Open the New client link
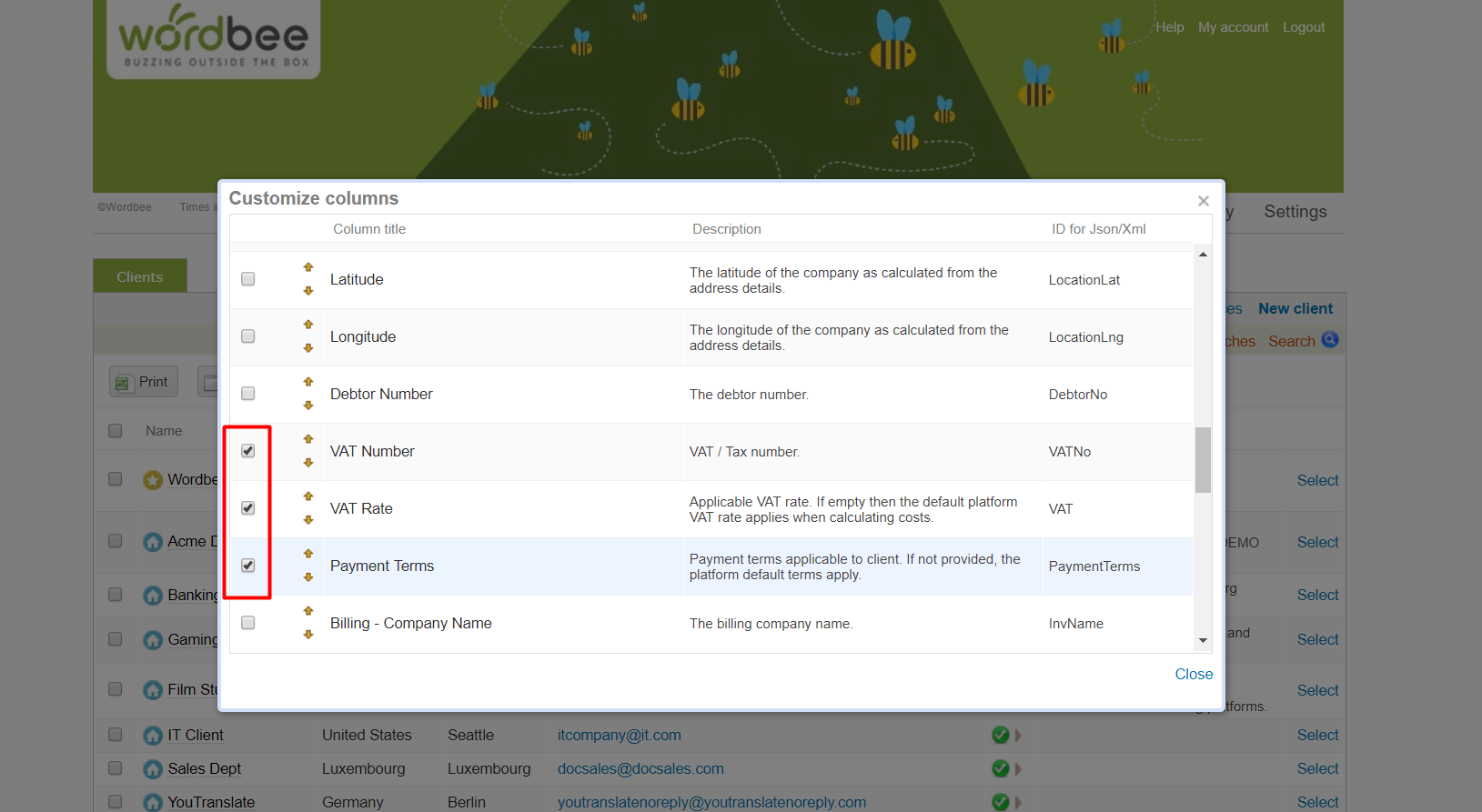1482x812 pixels. [1295, 309]
